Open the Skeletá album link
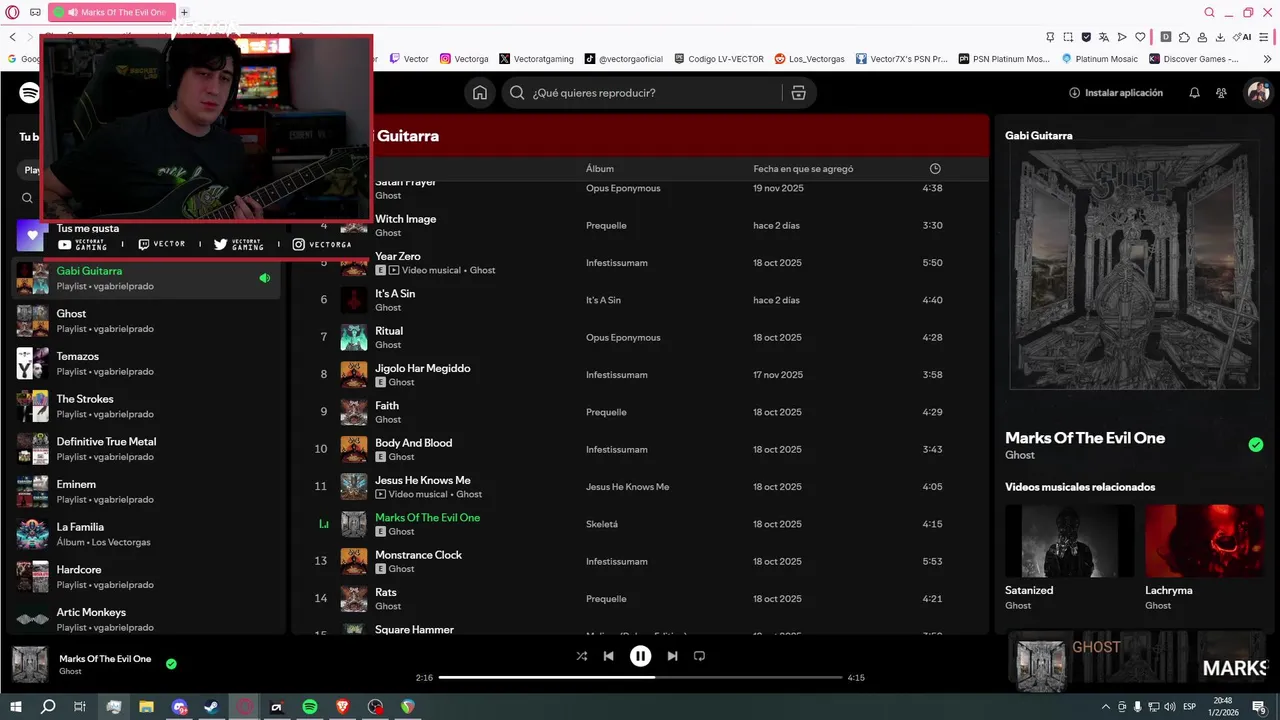This screenshot has width=1280, height=720. tap(602, 524)
